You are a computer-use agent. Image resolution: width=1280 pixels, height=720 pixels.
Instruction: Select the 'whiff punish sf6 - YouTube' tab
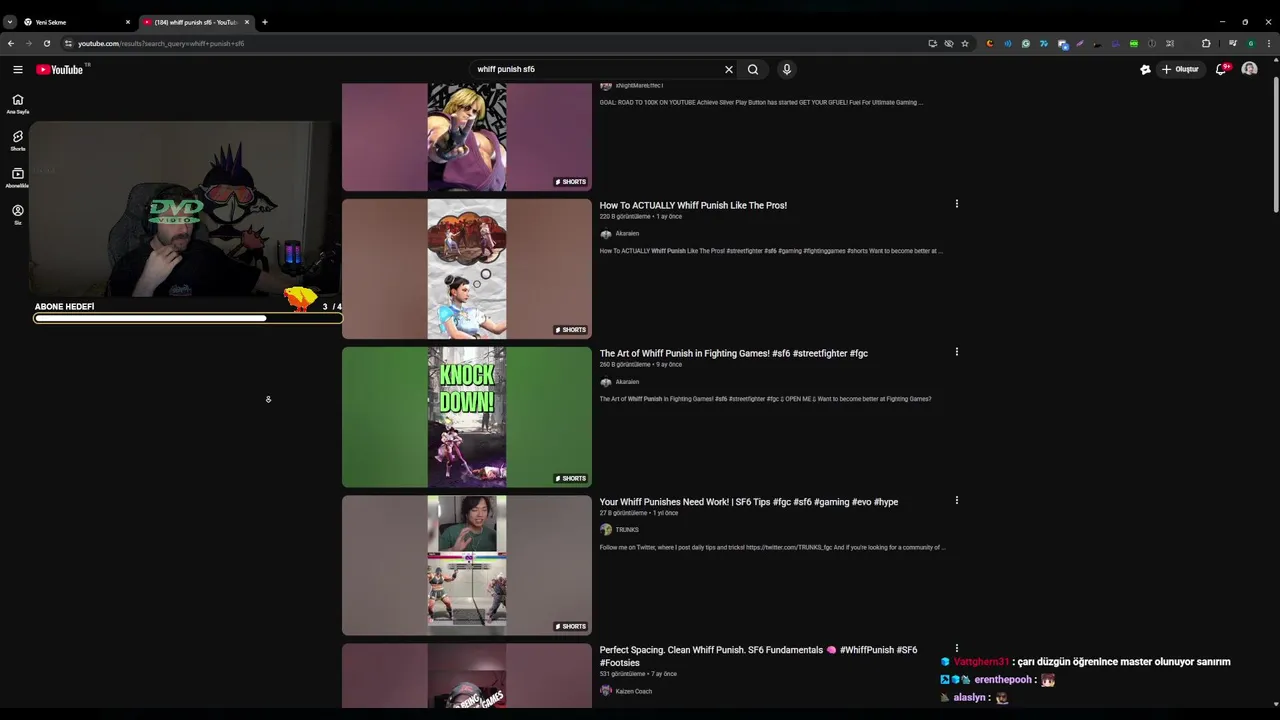click(195, 22)
